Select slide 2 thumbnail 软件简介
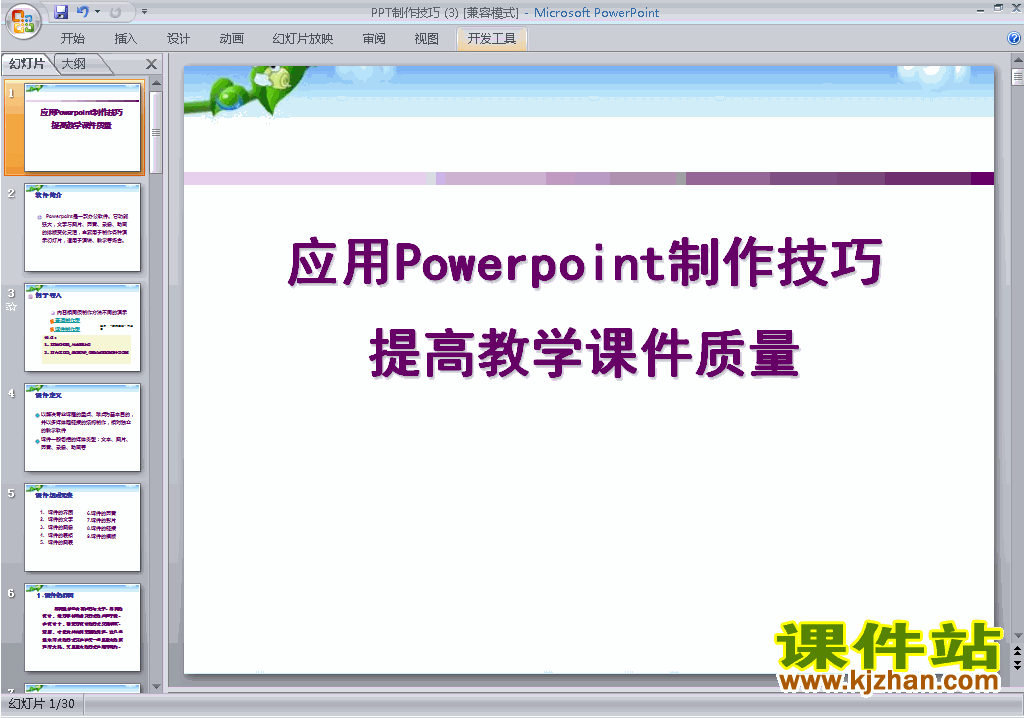1024x718 pixels. pos(82,227)
